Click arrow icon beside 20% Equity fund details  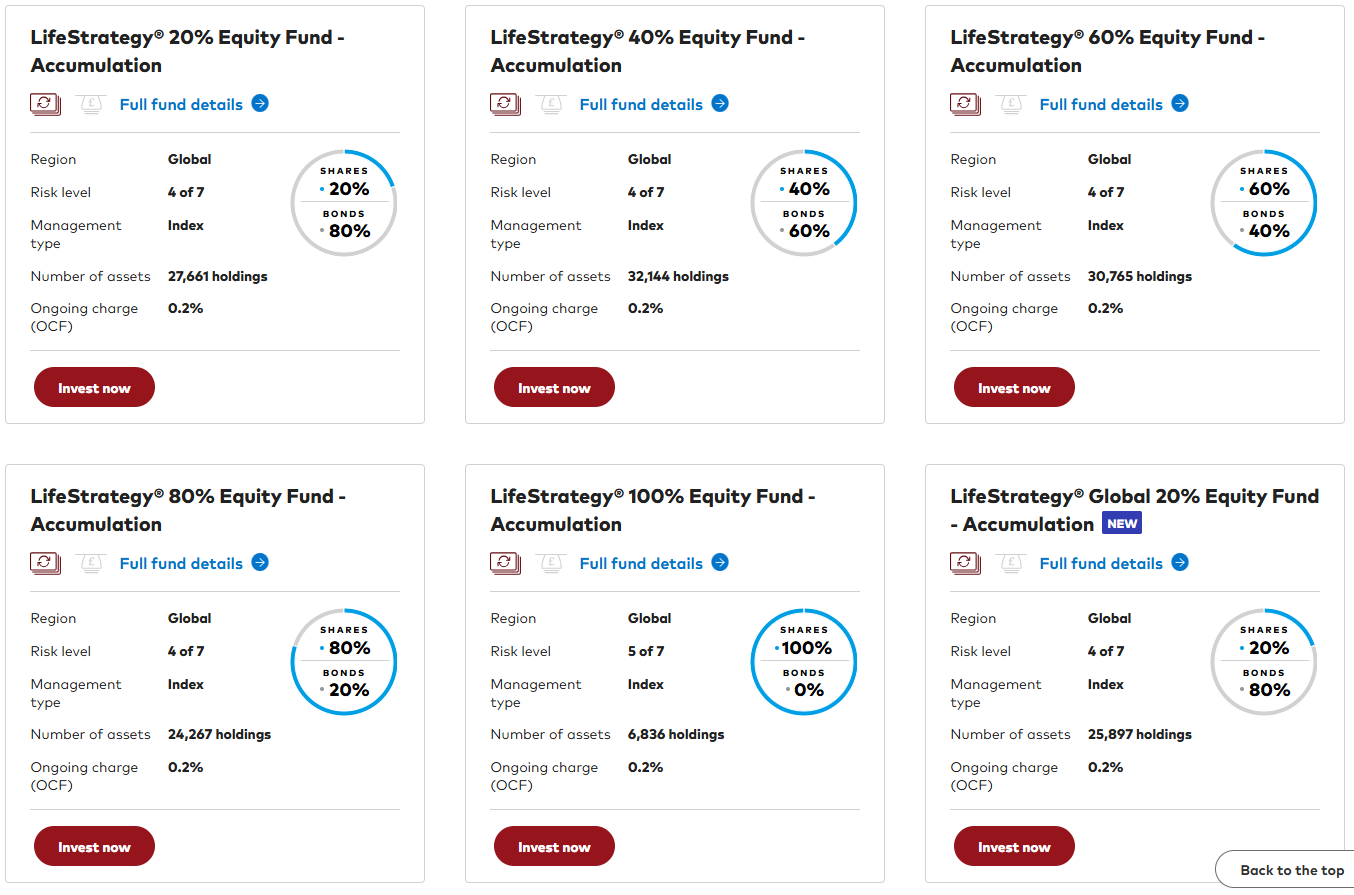click(260, 104)
